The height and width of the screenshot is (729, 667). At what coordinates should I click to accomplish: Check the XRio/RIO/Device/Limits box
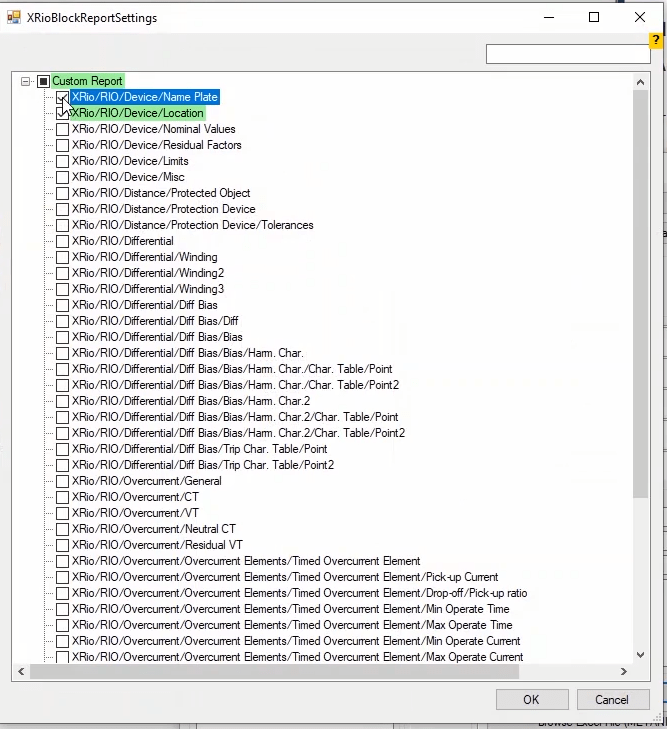coord(62,161)
